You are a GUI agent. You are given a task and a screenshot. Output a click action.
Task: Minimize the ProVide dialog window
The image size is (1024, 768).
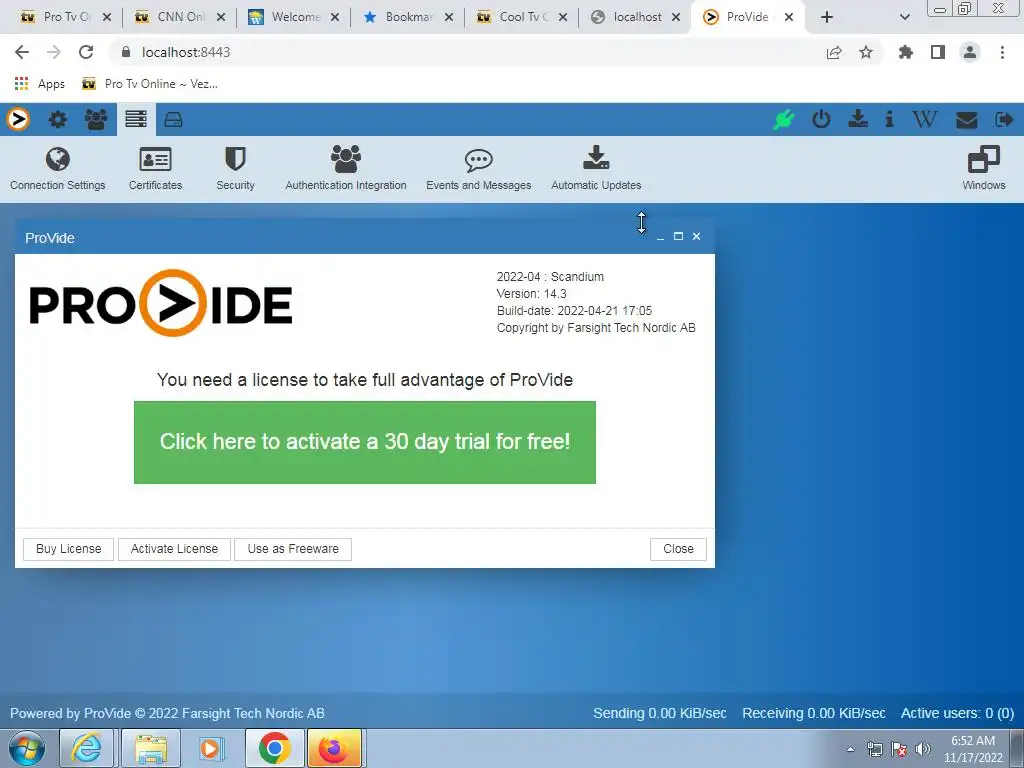[660, 236]
